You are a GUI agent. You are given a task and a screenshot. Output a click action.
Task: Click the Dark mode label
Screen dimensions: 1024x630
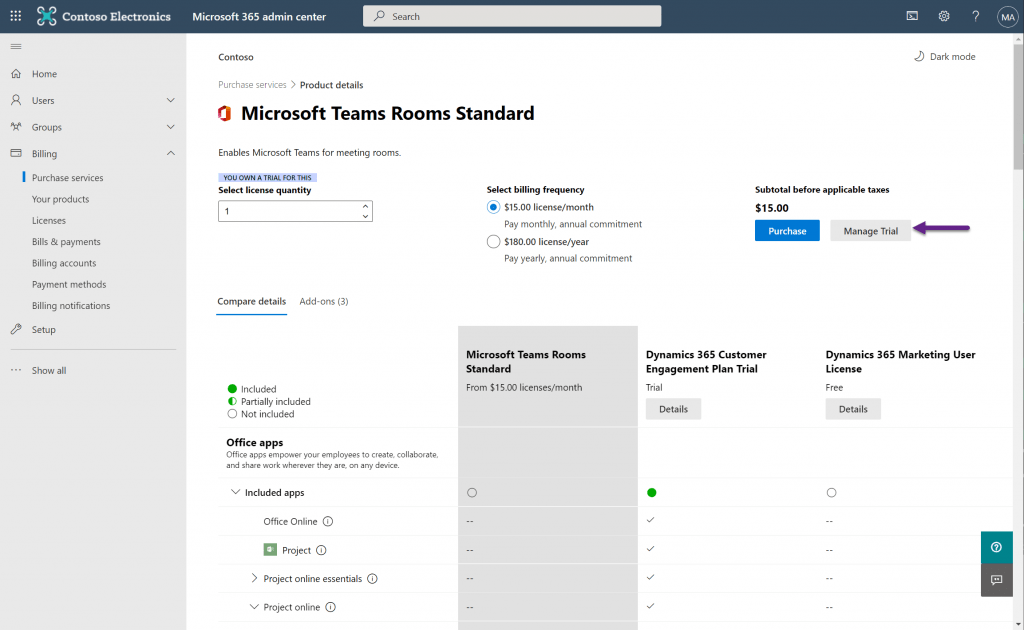(952, 57)
